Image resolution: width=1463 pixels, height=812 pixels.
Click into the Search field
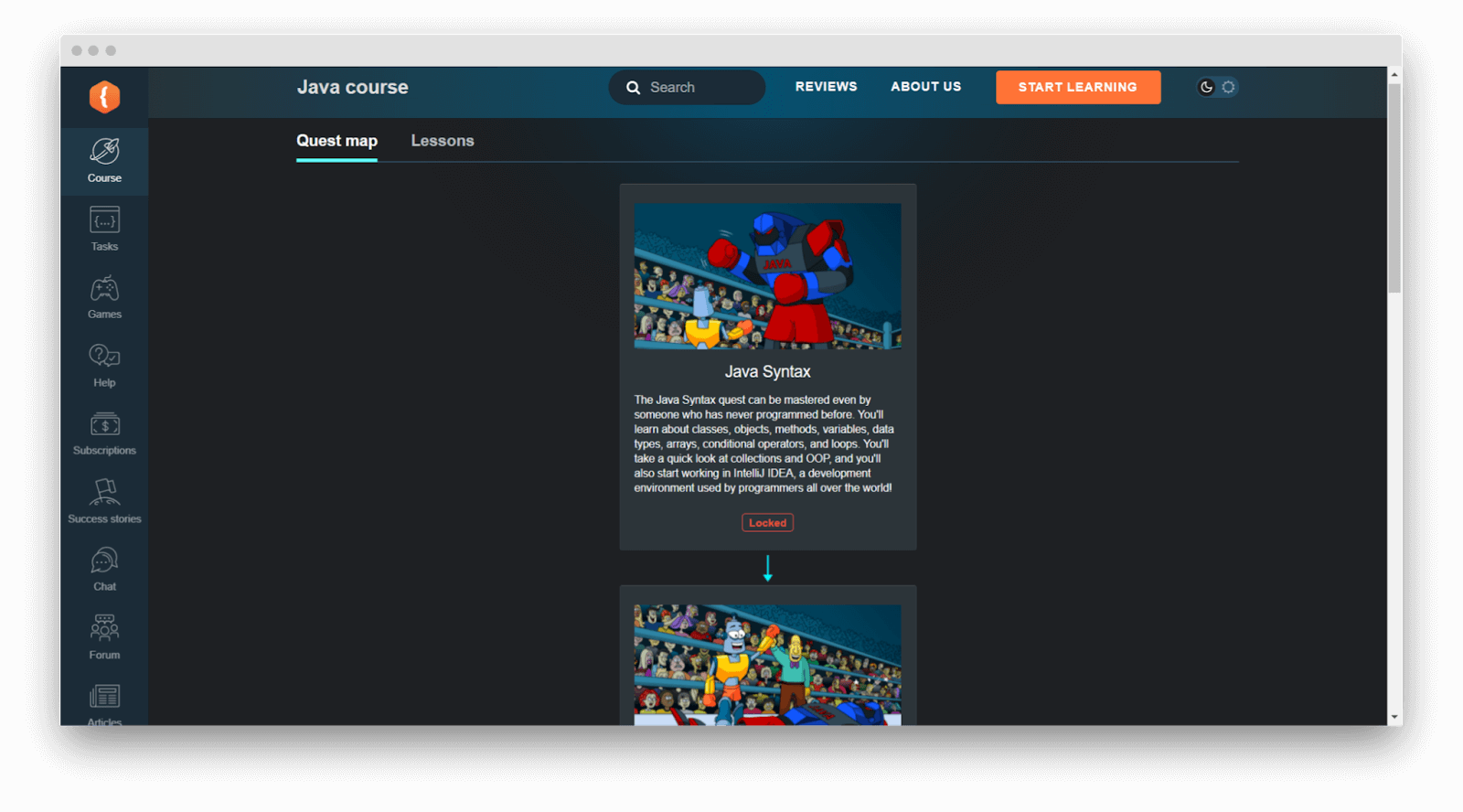click(687, 88)
